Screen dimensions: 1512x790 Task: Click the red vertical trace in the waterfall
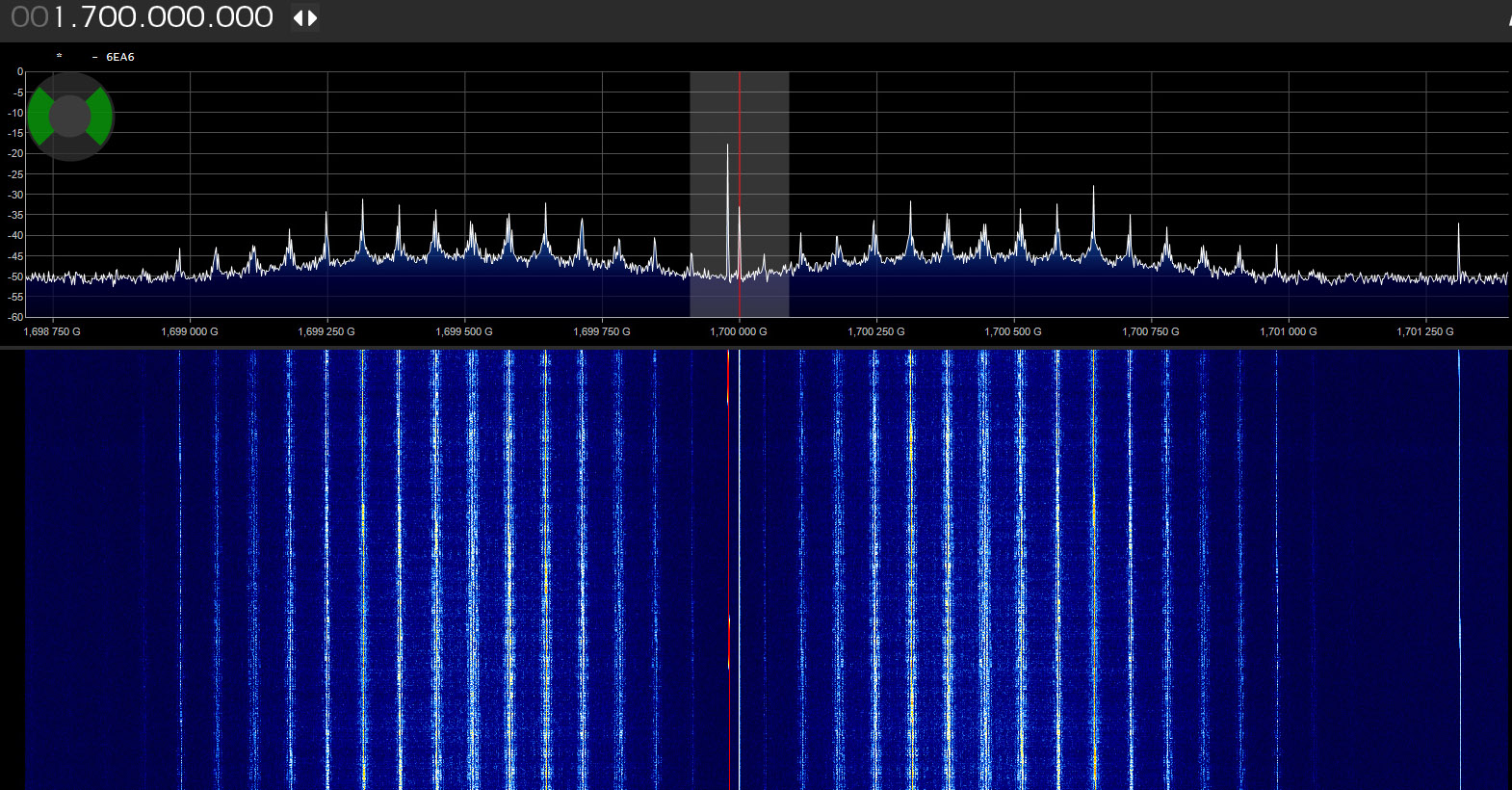click(729, 511)
